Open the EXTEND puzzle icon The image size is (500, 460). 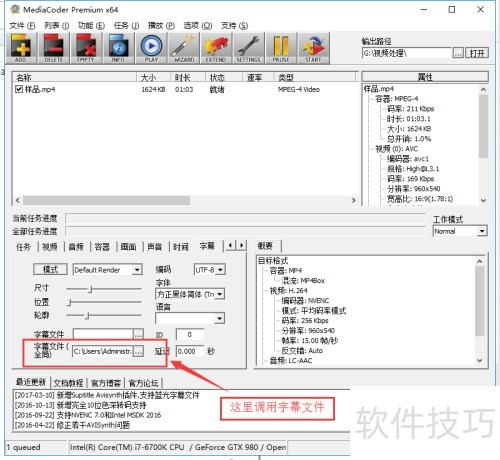tap(216, 48)
